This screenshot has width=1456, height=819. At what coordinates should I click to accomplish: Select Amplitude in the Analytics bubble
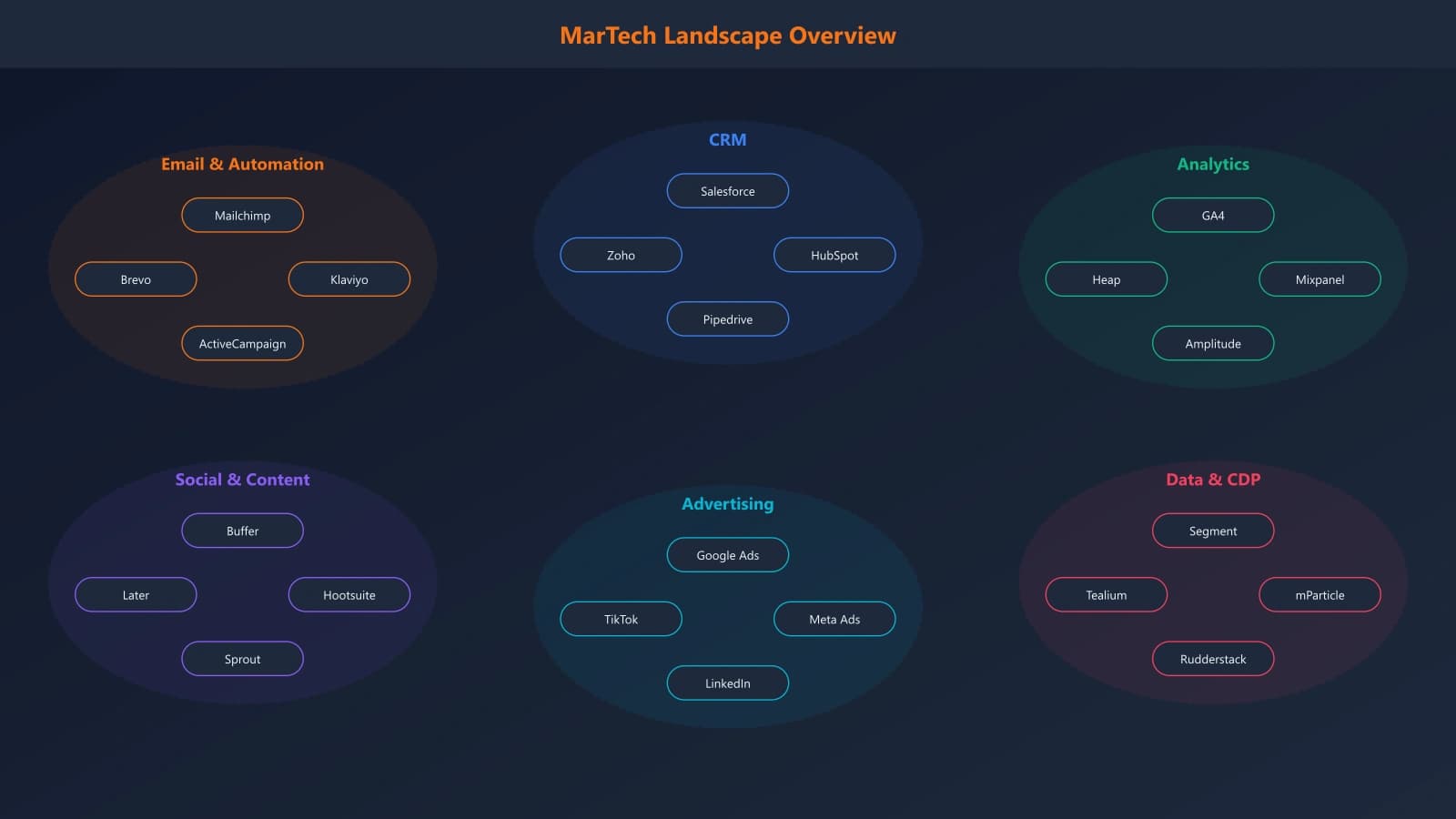1213,343
